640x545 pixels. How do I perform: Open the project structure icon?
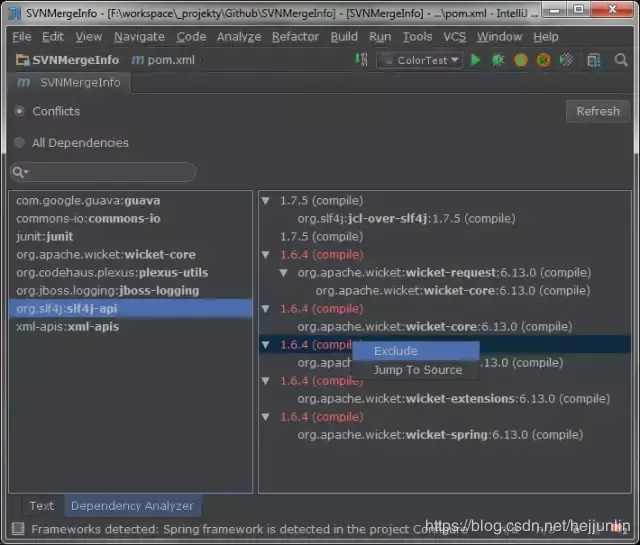click(594, 60)
